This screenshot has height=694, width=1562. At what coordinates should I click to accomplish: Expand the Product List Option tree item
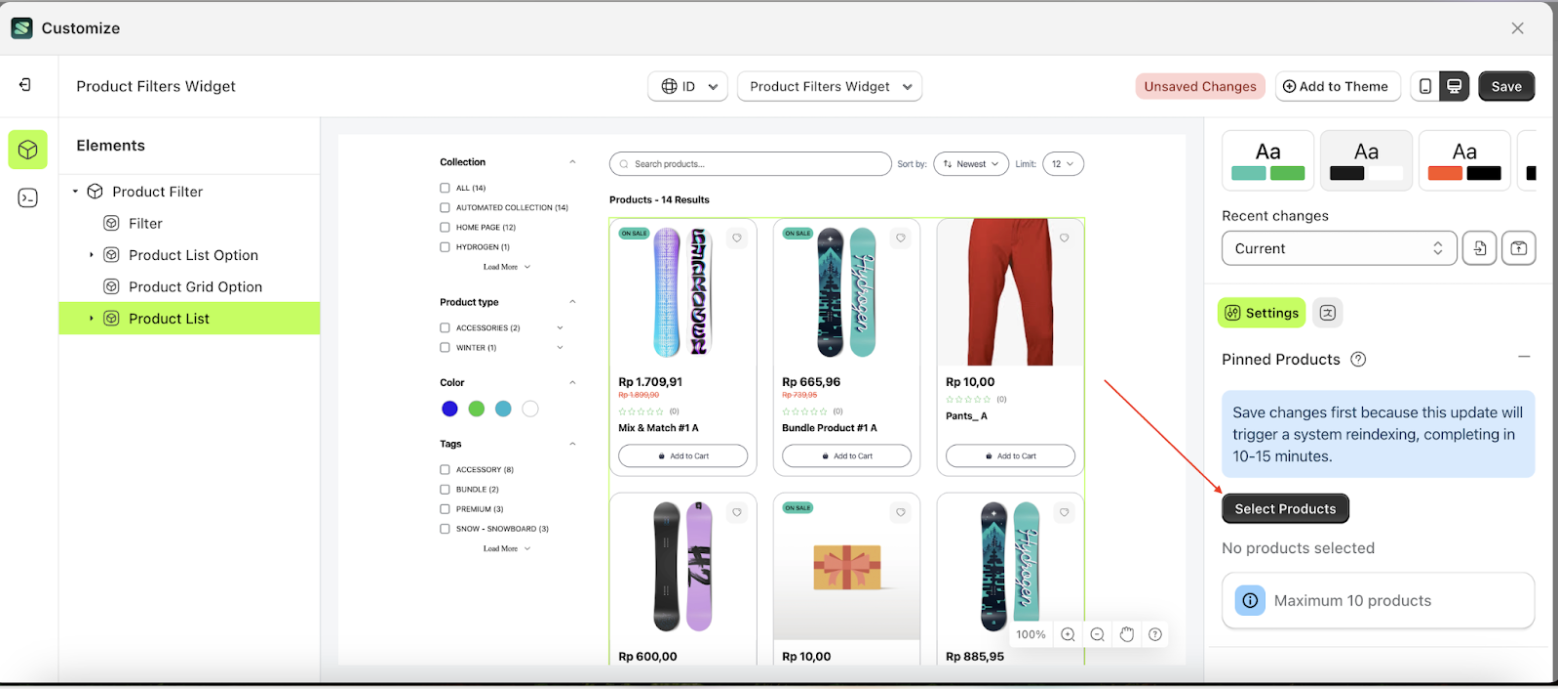pyautogui.click(x=92, y=256)
